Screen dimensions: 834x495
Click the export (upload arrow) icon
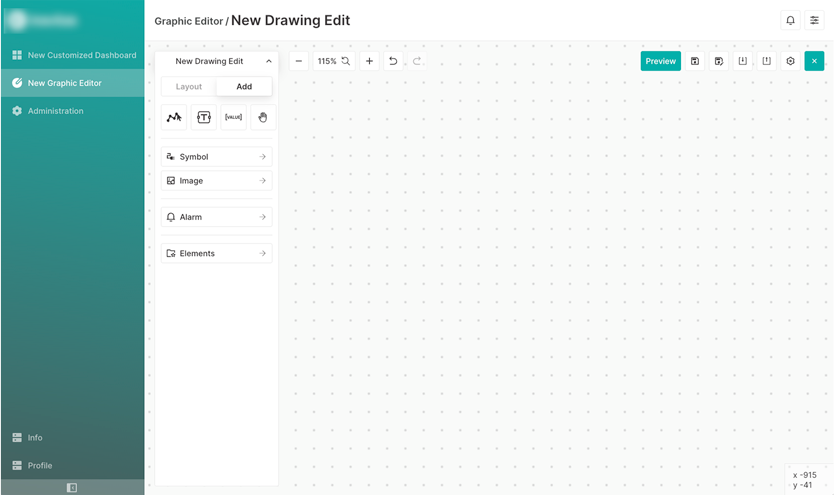[x=767, y=61]
